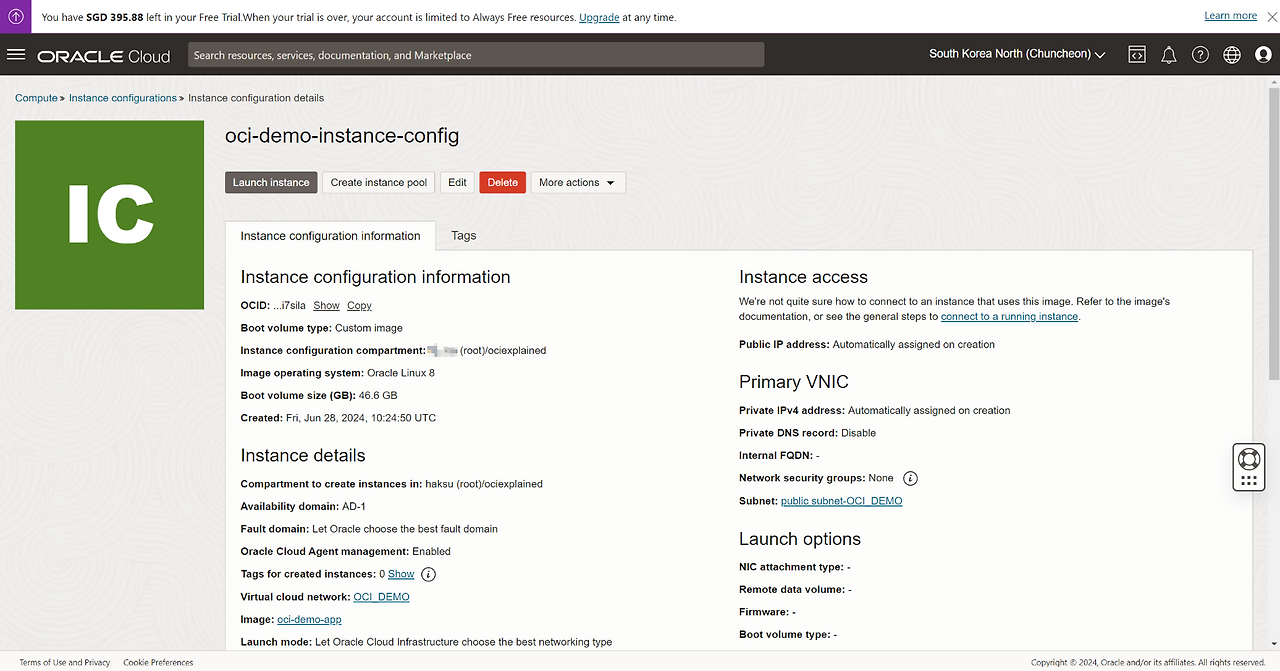Click the help question mark icon
1280x671 pixels.
pyautogui.click(x=1200, y=55)
